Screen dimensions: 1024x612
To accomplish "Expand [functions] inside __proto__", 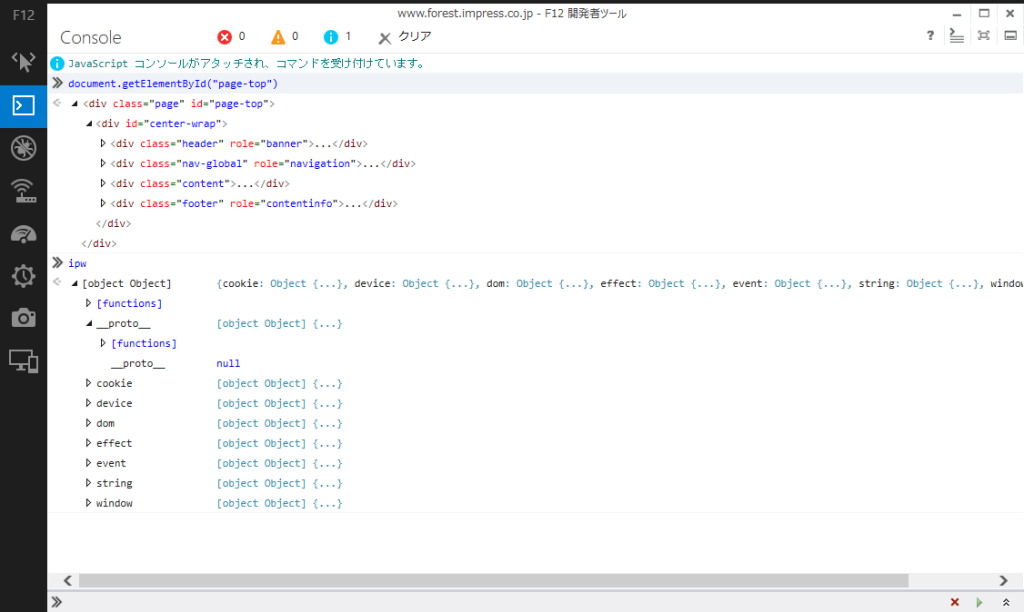I will pyautogui.click(x=103, y=343).
